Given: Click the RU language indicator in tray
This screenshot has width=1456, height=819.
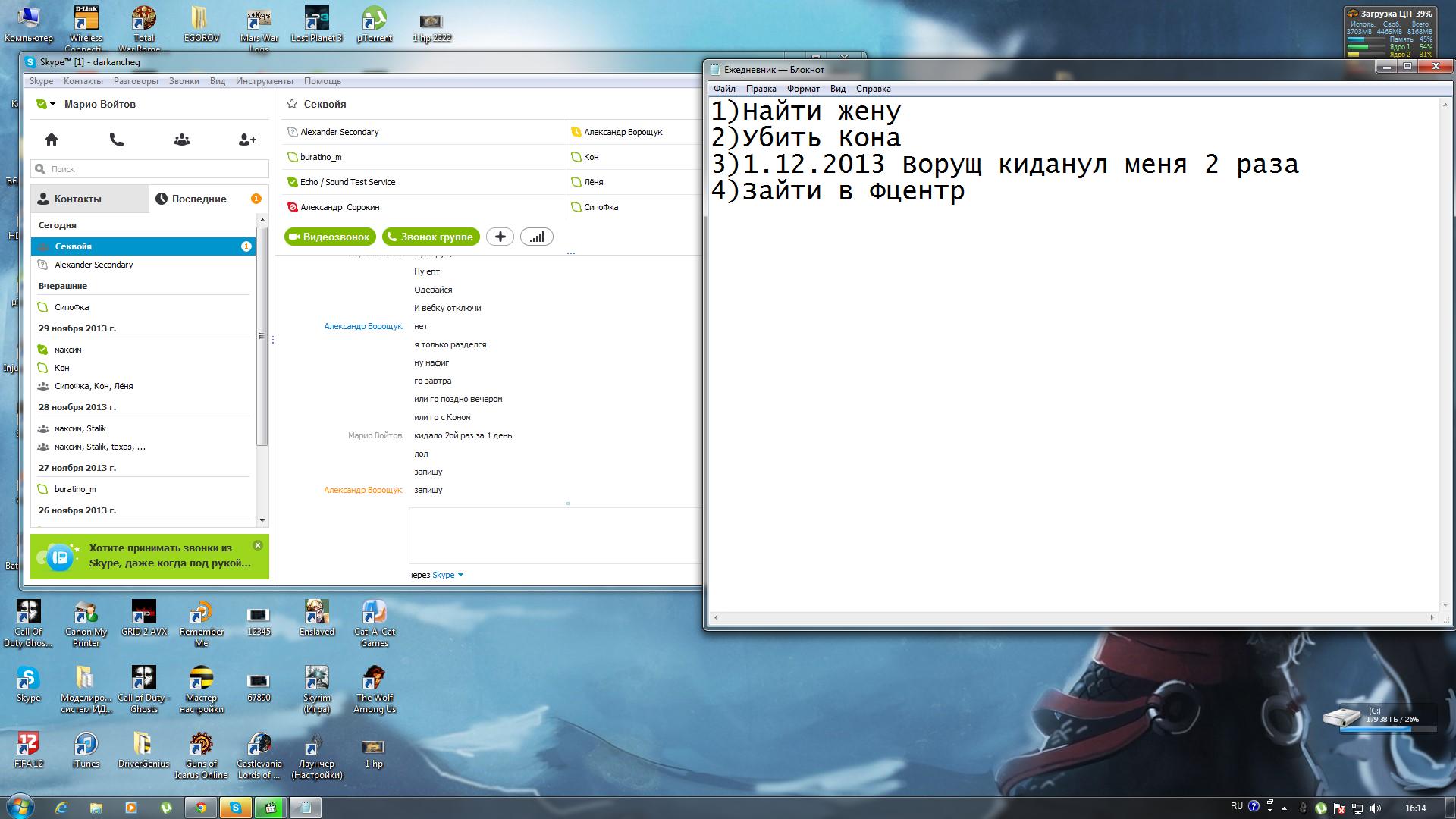Looking at the screenshot, I should (x=1237, y=806).
